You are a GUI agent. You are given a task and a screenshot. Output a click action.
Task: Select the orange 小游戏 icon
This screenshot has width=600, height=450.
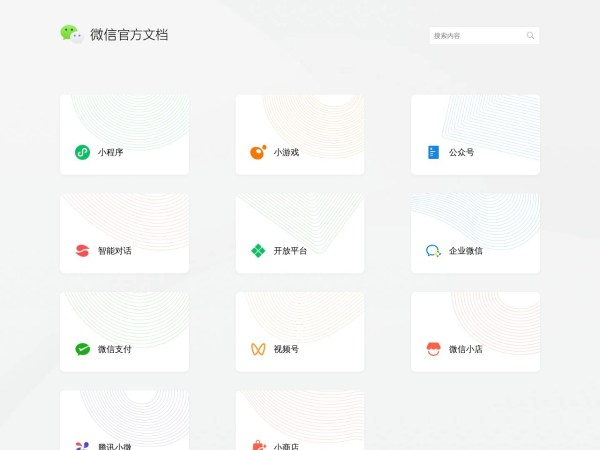[257, 153]
